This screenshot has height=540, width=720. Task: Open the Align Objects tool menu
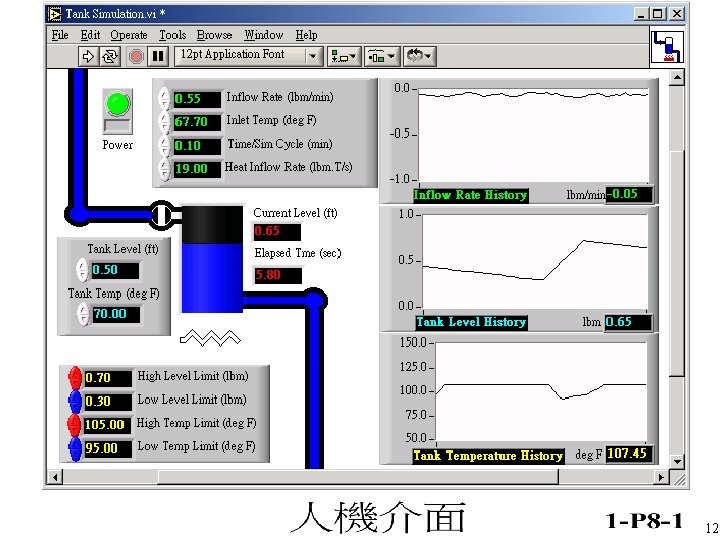[344, 56]
